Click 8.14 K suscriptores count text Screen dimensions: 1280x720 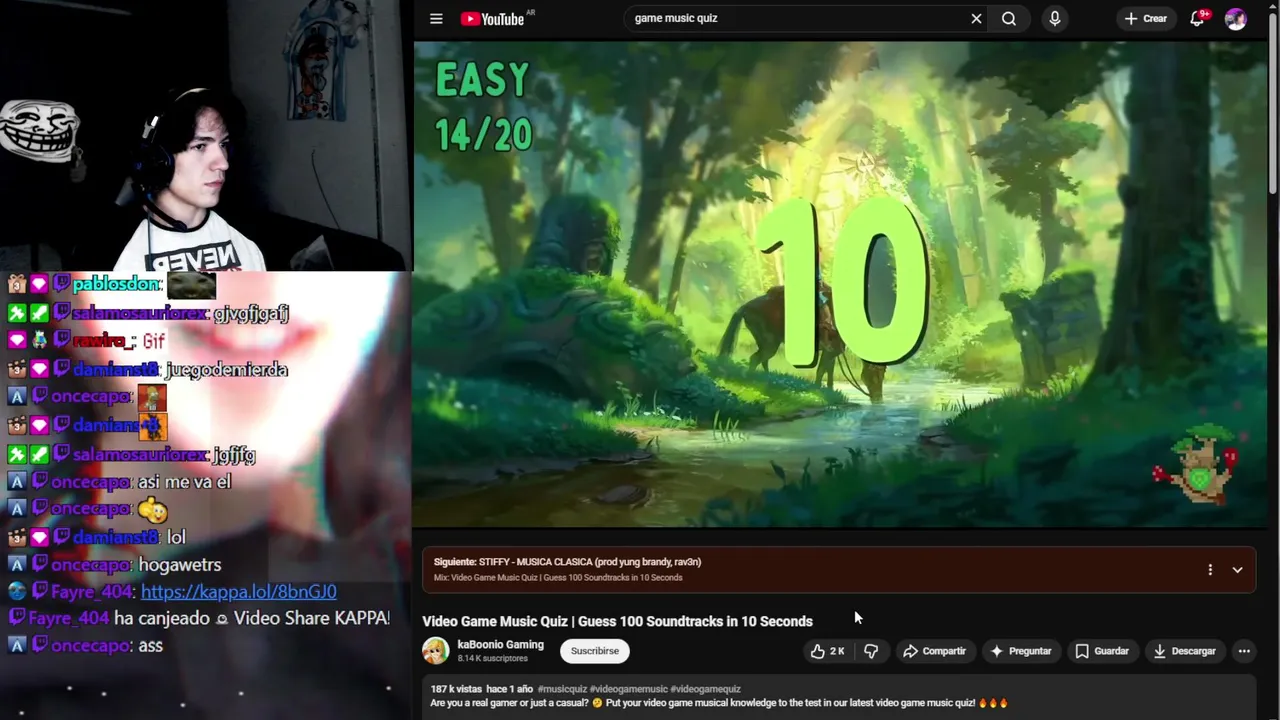point(492,659)
